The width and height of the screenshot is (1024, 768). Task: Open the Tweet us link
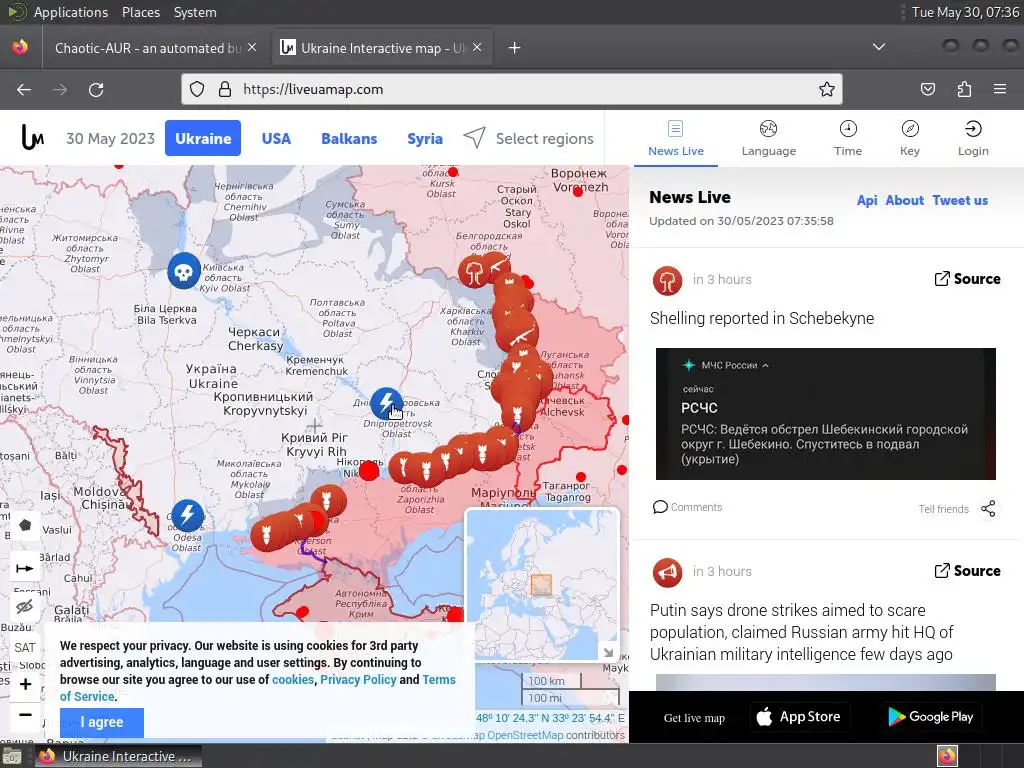click(960, 200)
